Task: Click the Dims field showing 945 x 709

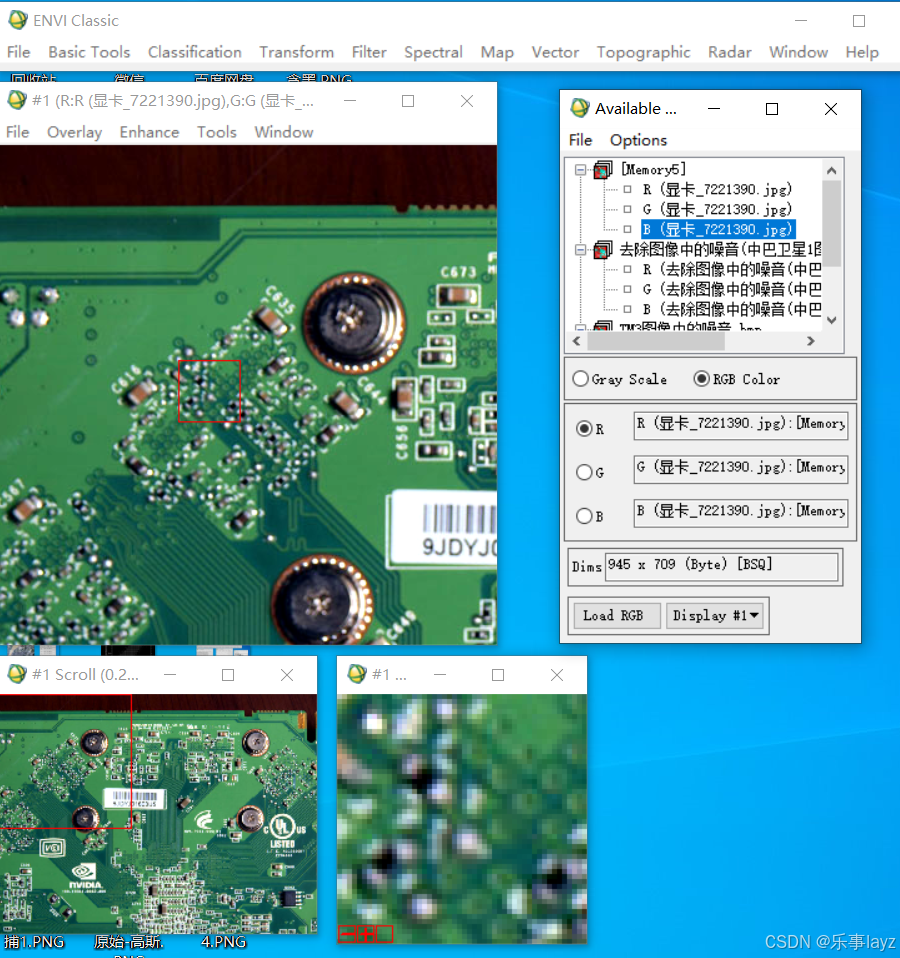Action: [x=722, y=566]
